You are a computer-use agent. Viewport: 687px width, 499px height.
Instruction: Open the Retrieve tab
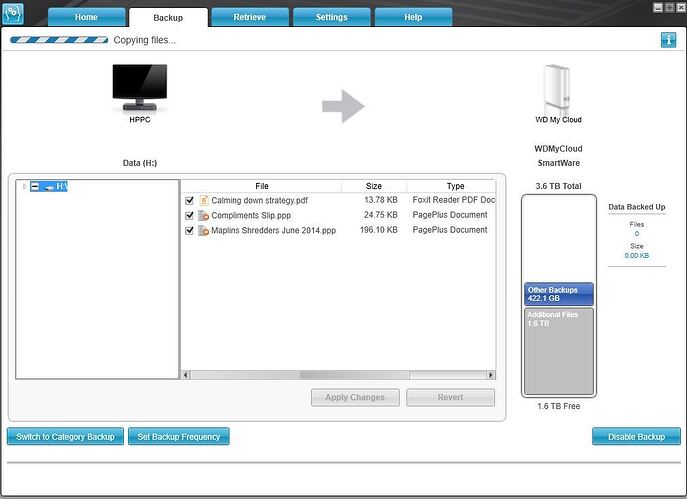[250, 17]
